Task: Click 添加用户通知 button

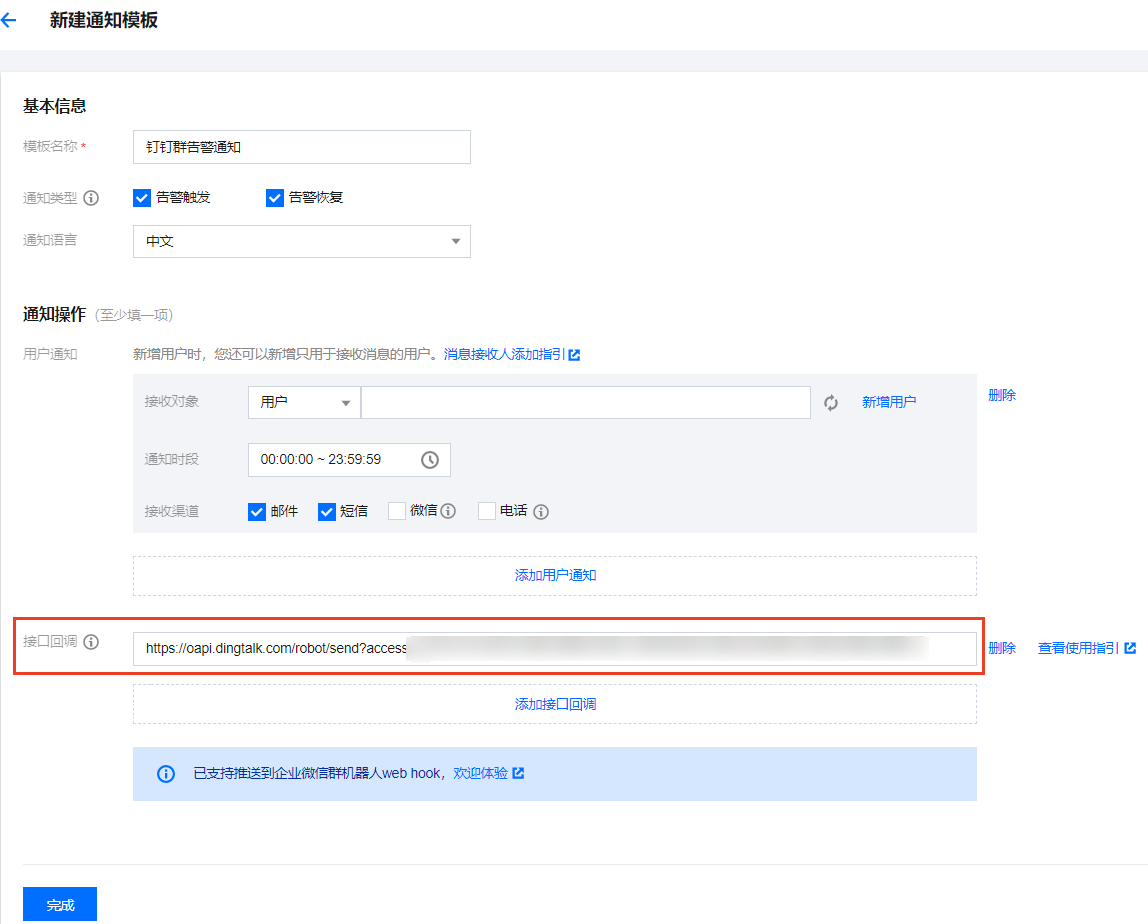Action: click(555, 575)
